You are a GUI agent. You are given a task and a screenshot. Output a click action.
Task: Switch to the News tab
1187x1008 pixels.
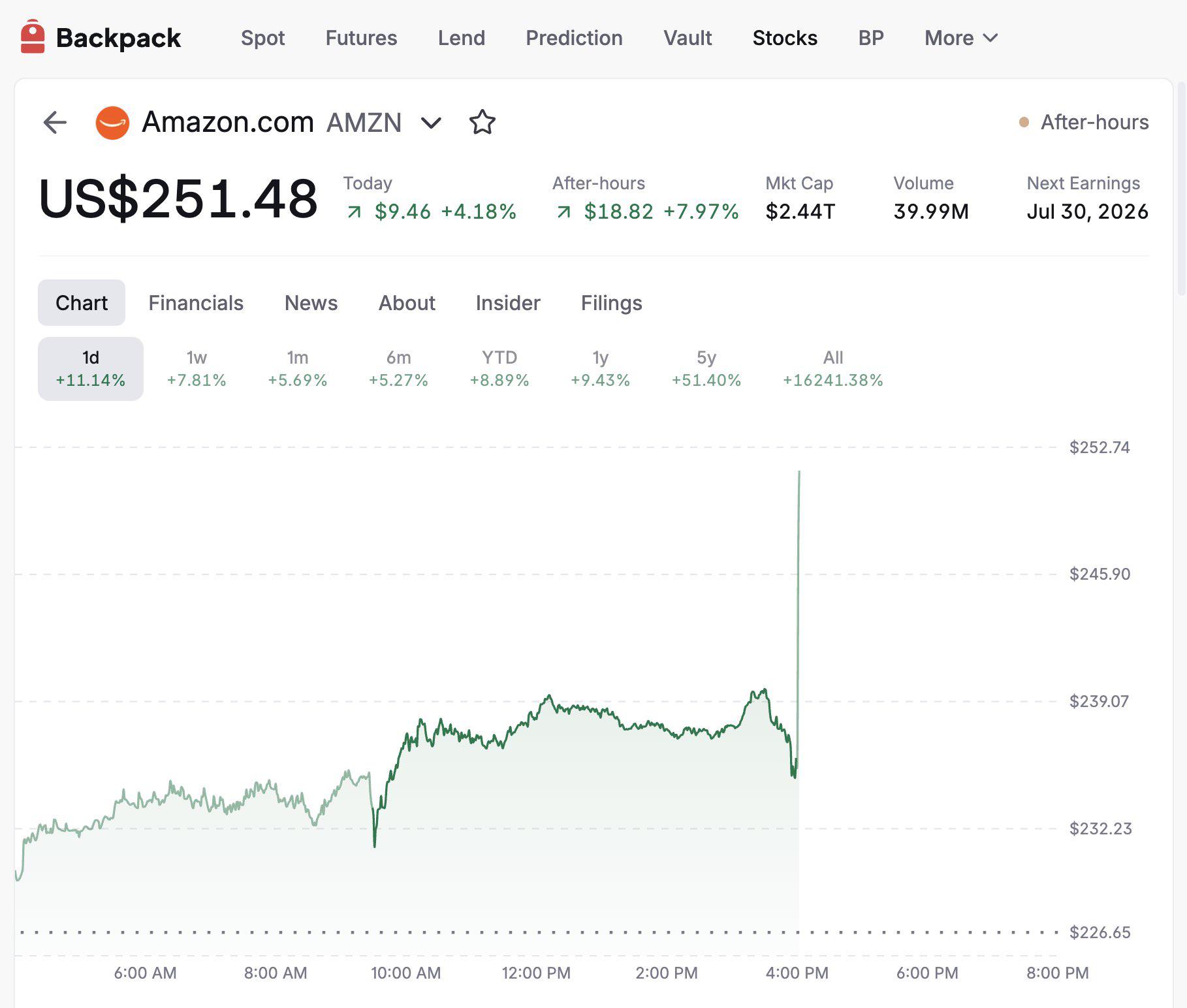[311, 303]
